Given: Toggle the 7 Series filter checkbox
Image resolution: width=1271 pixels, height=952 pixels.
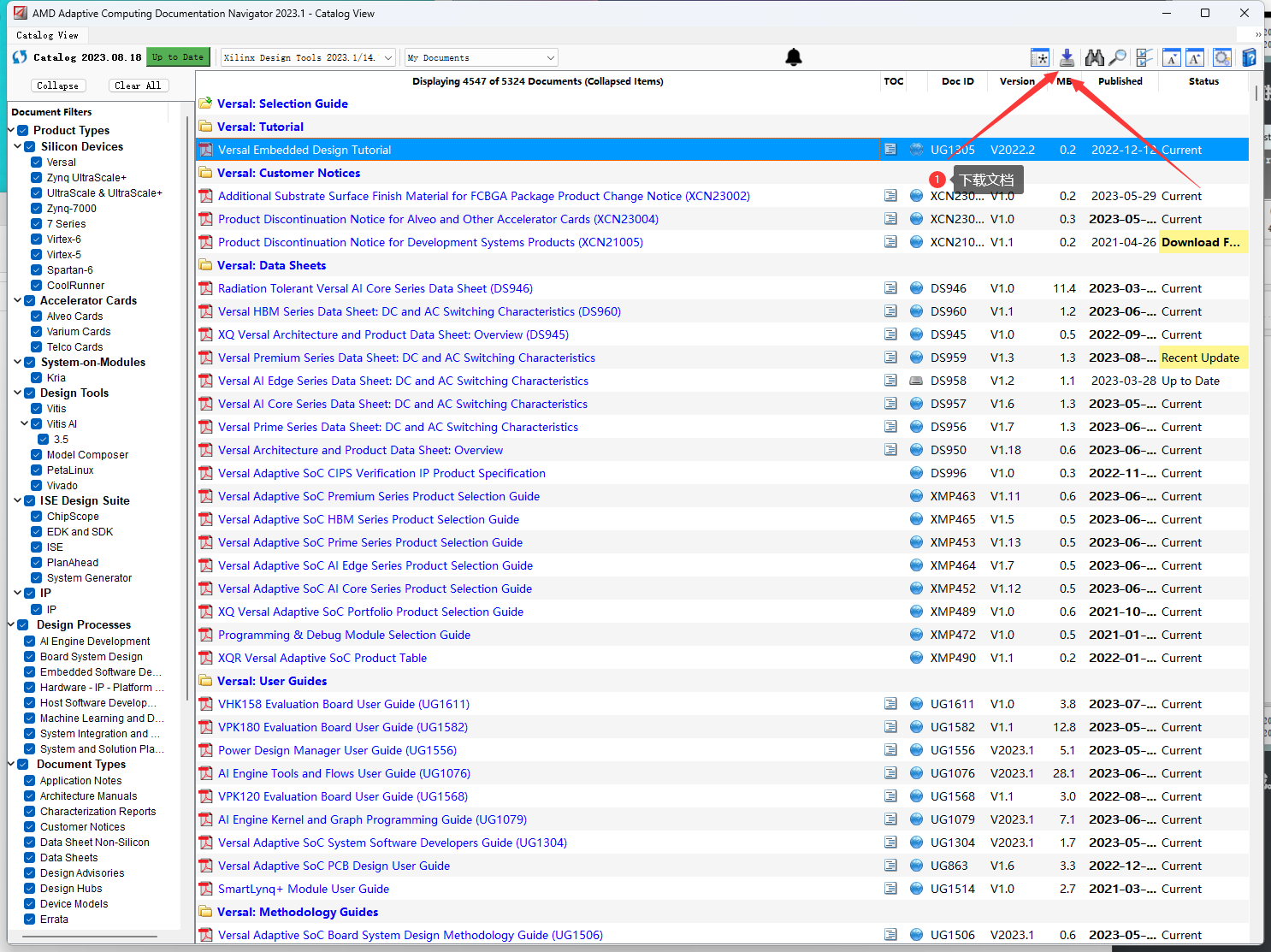Looking at the screenshot, I should 37,224.
